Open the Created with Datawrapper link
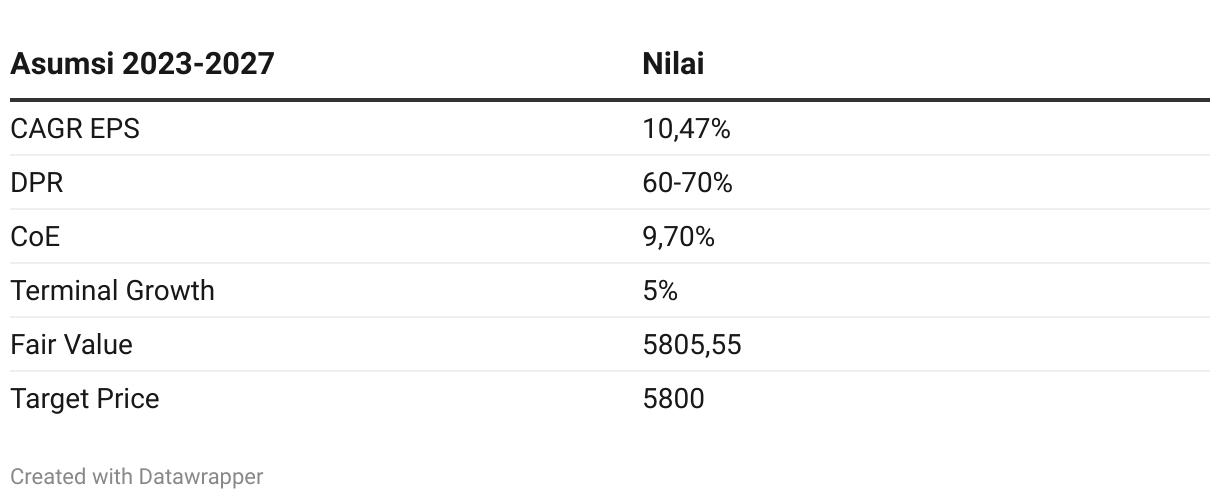This screenshot has height=500, width=1220. point(137,477)
